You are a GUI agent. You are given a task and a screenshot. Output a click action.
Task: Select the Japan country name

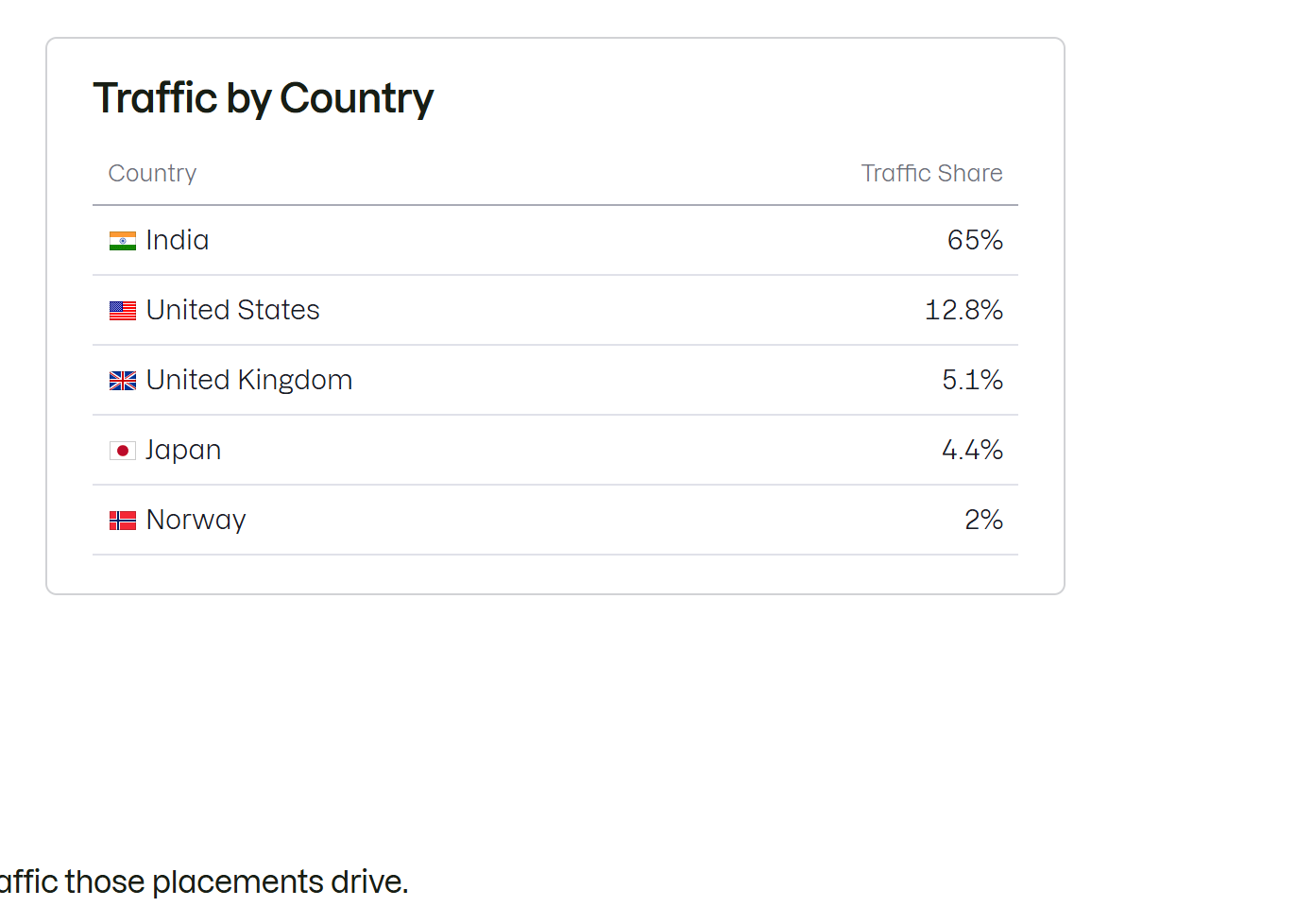(x=183, y=450)
